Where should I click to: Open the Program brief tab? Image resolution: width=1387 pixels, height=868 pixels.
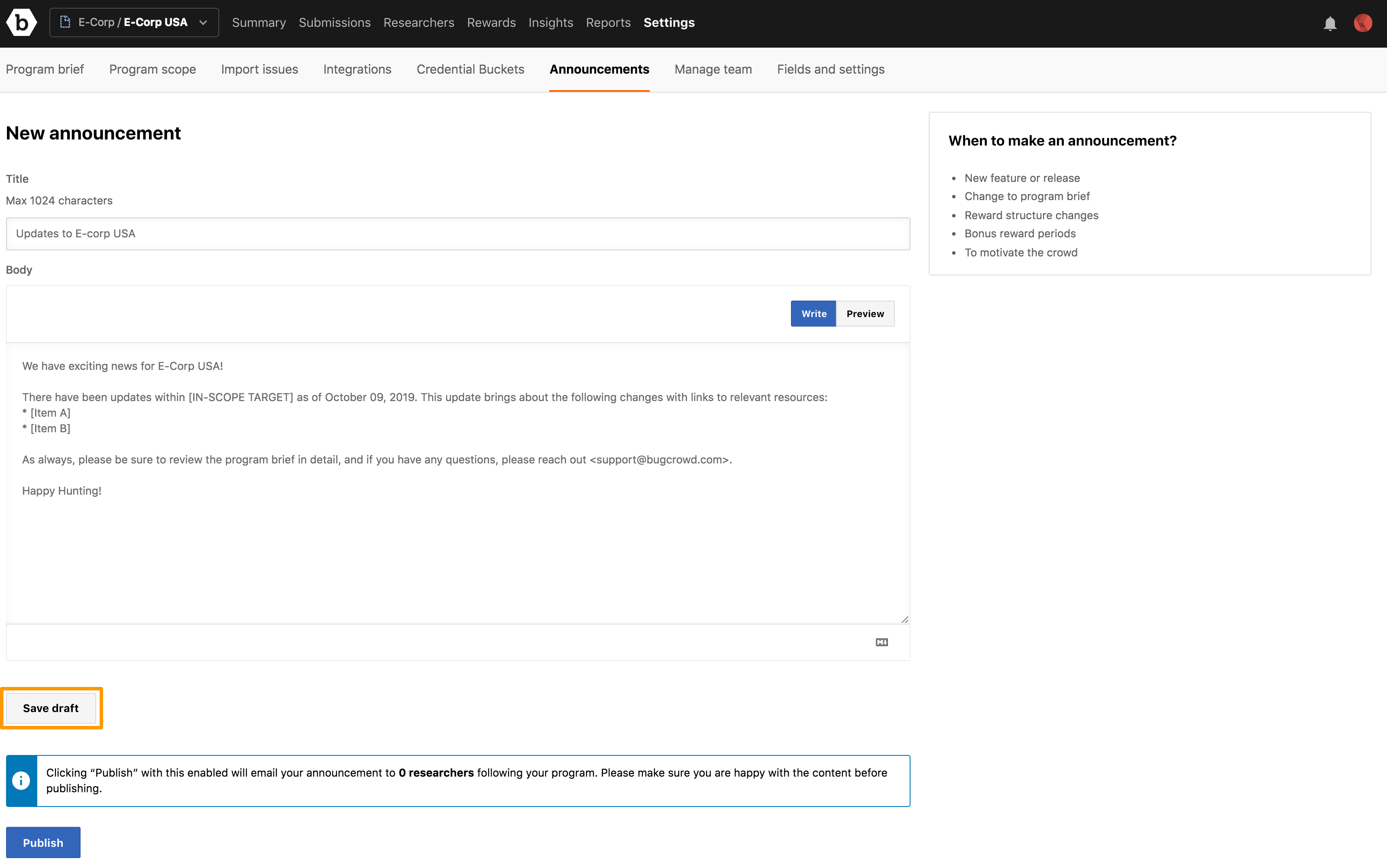[x=45, y=69]
